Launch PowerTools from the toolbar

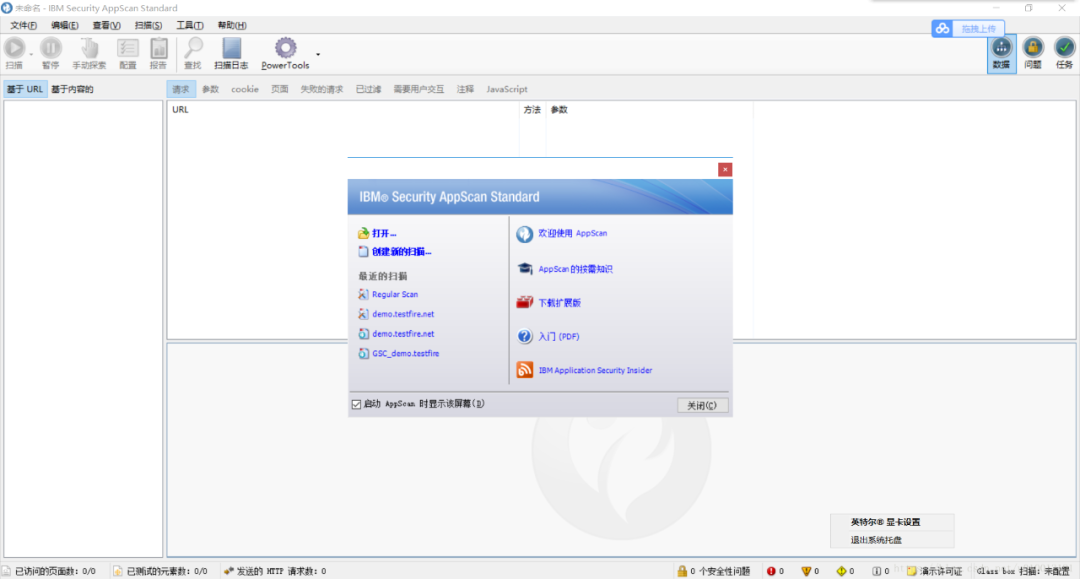(x=285, y=50)
